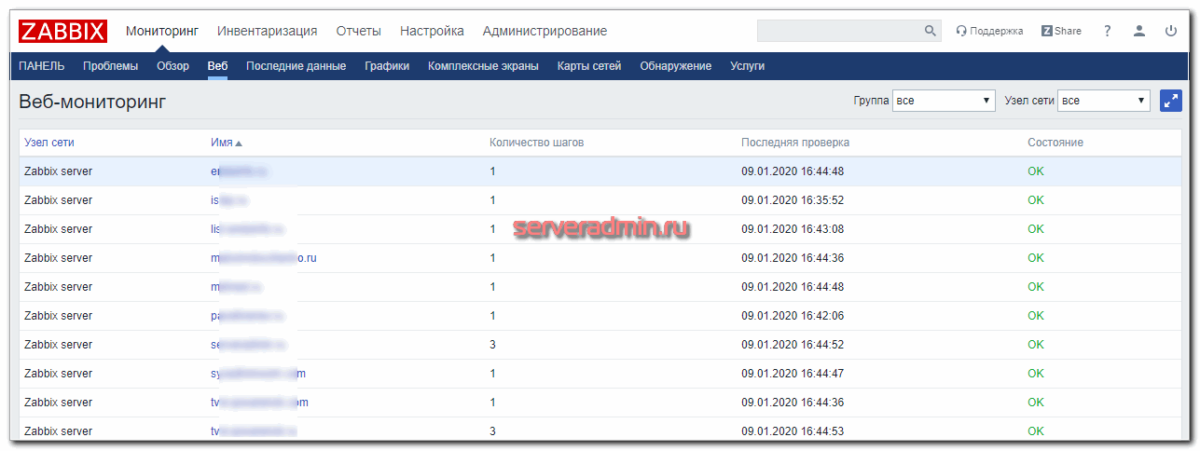
Task: Click the Узел сети column header
Action: pyautogui.click(x=48, y=143)
